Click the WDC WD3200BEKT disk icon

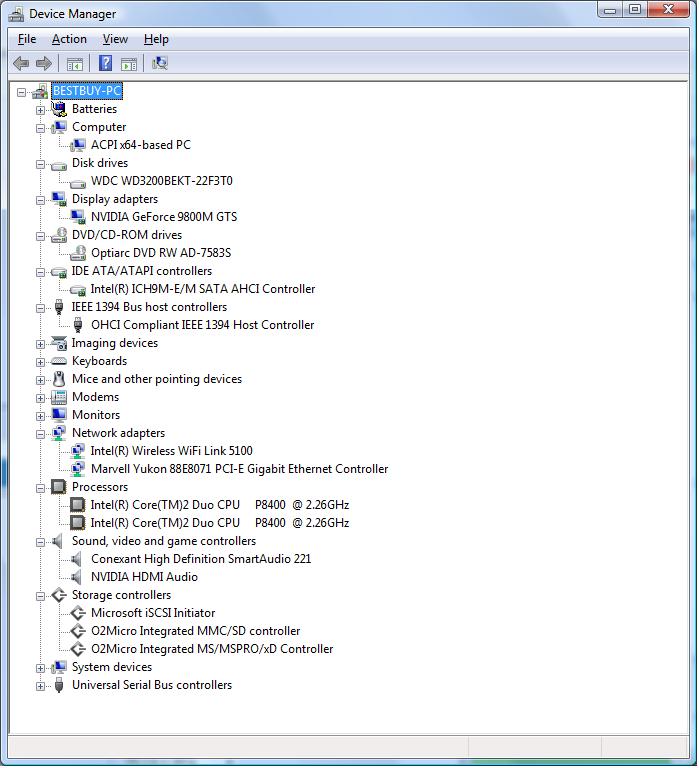pos(78,183)
